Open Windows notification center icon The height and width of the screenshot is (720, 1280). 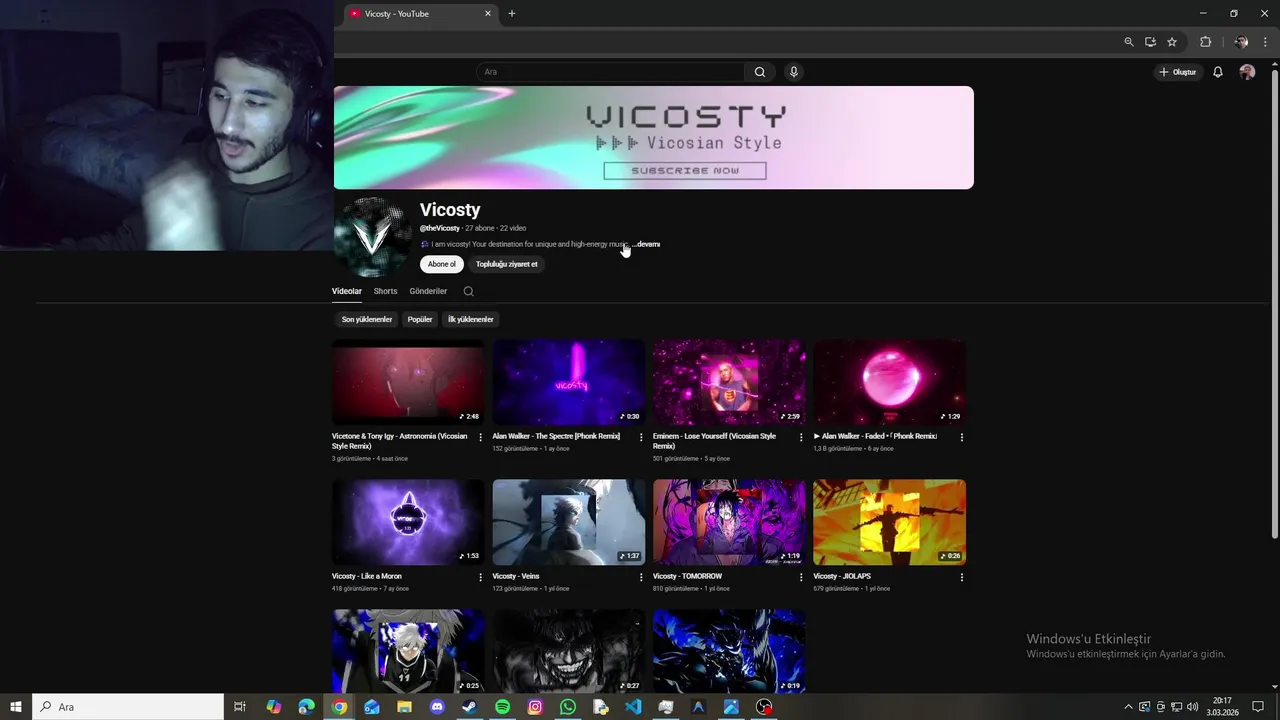coord(1259,707)
